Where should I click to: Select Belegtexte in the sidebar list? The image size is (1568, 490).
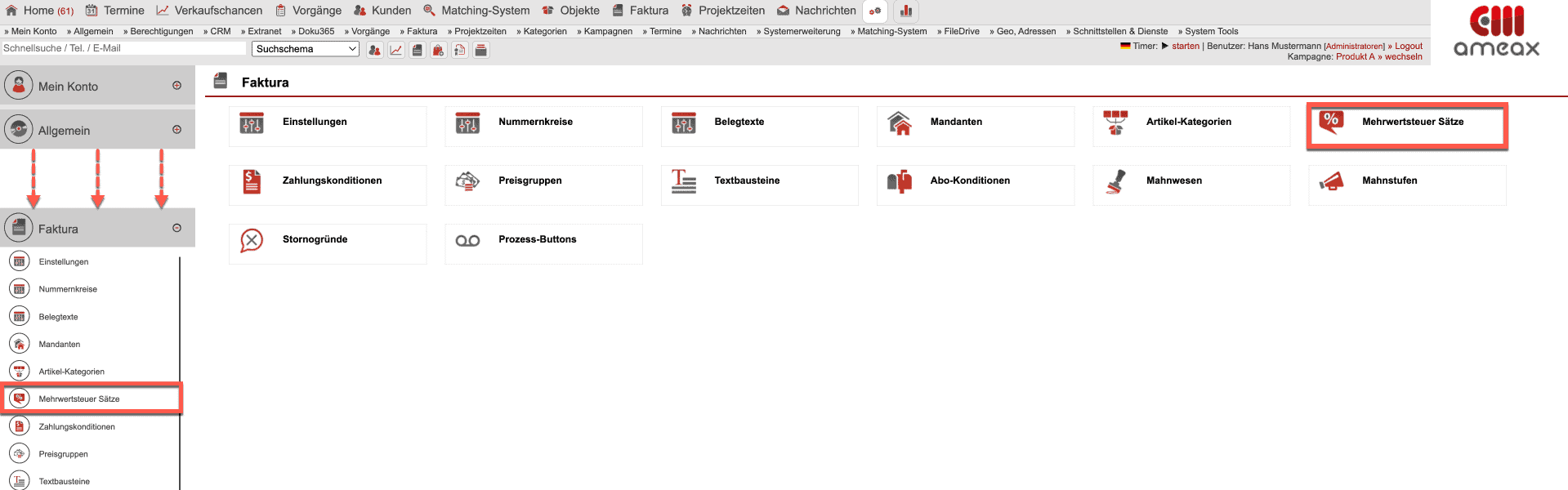[x=58, y=317]
